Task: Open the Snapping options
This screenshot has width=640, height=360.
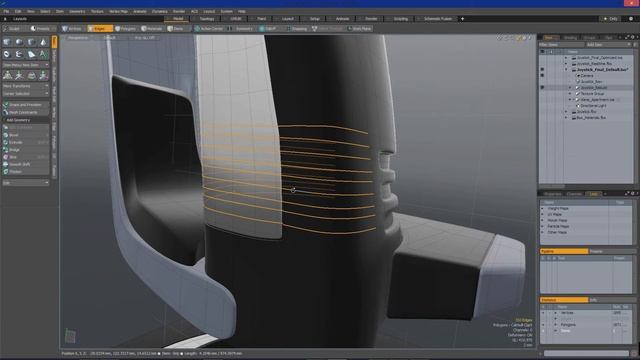Action: (297, 29)
